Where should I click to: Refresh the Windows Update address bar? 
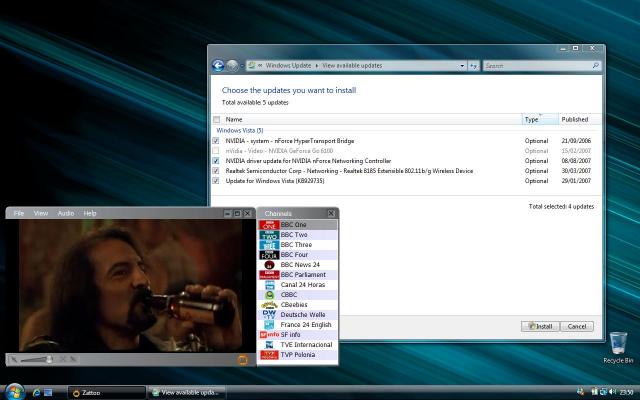point(473,66)
